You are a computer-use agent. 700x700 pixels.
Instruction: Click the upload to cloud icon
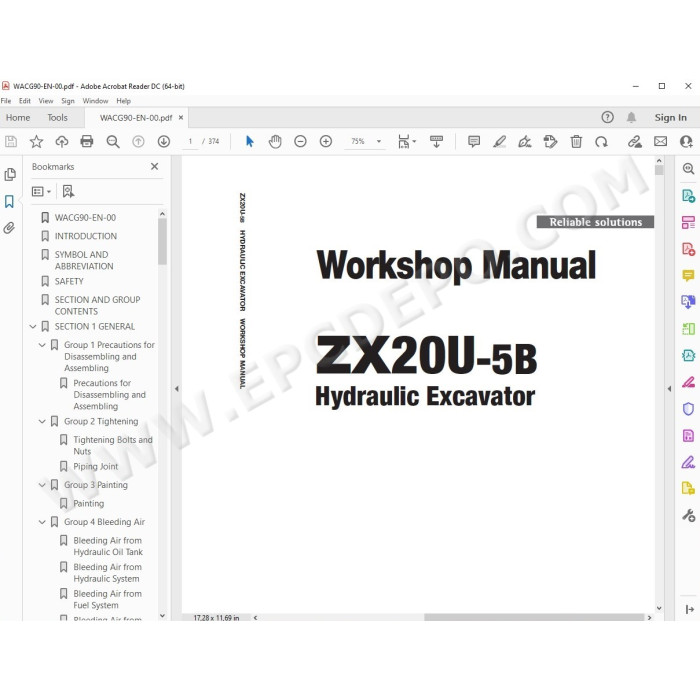pyautogui.click(x=62, y=142)
